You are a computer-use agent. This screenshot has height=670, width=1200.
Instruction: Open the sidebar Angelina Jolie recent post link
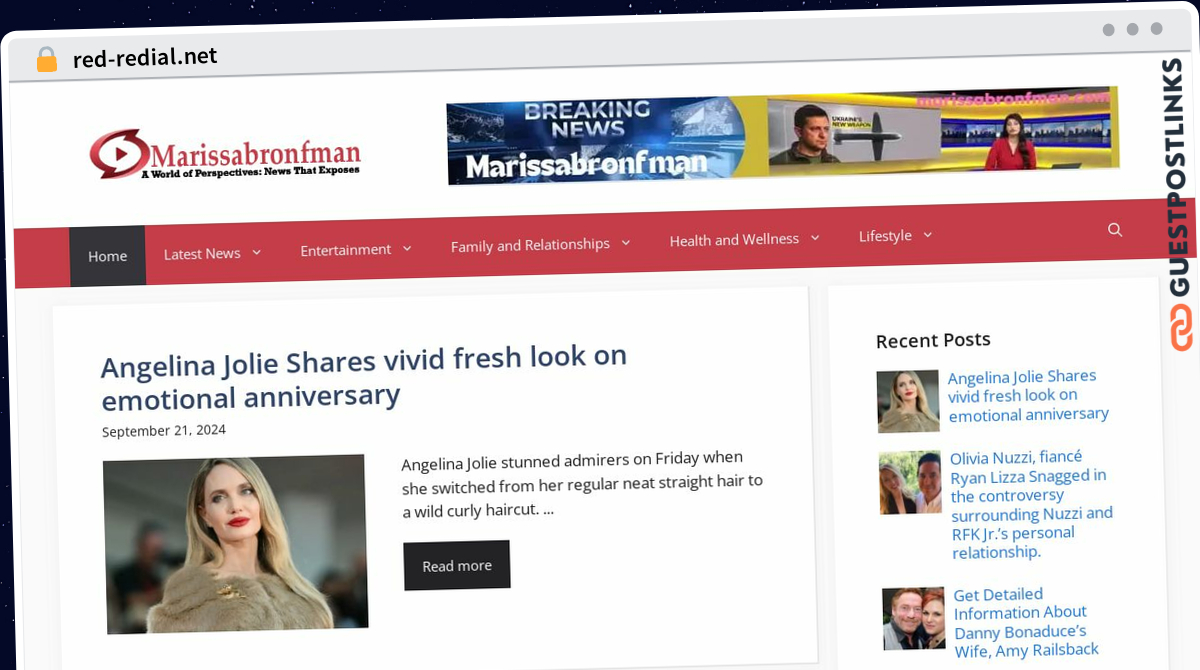click(x=1027, y=395)
